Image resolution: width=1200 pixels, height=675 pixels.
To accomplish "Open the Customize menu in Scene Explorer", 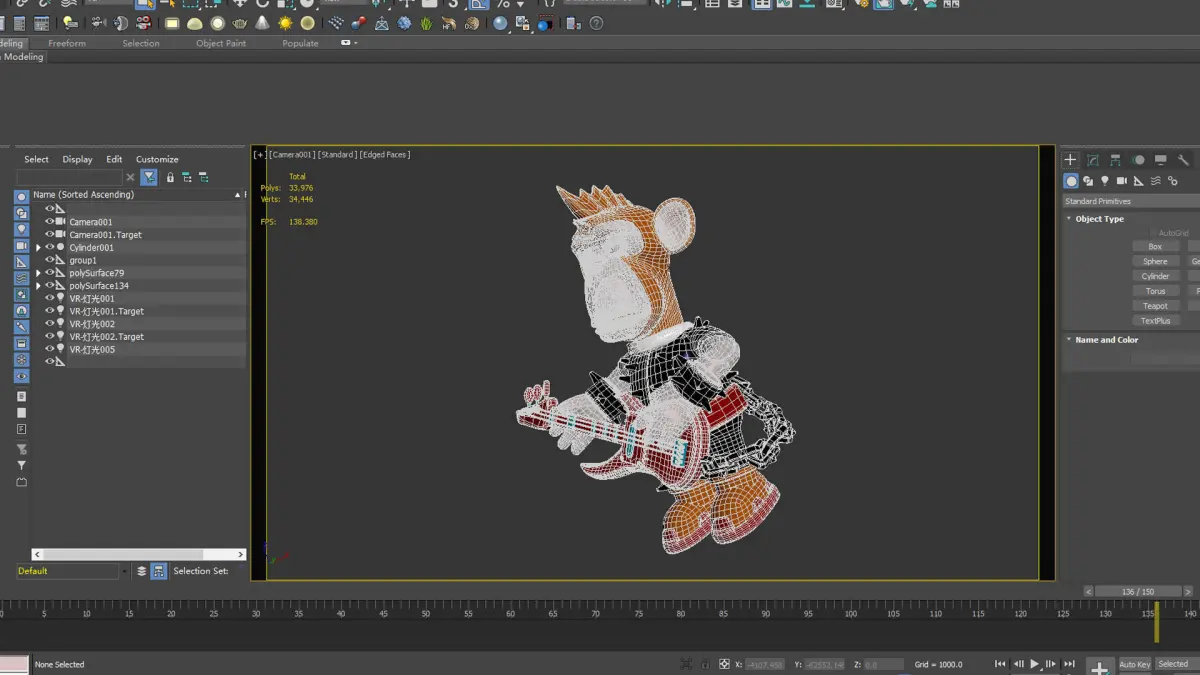I will pos(157,159).
